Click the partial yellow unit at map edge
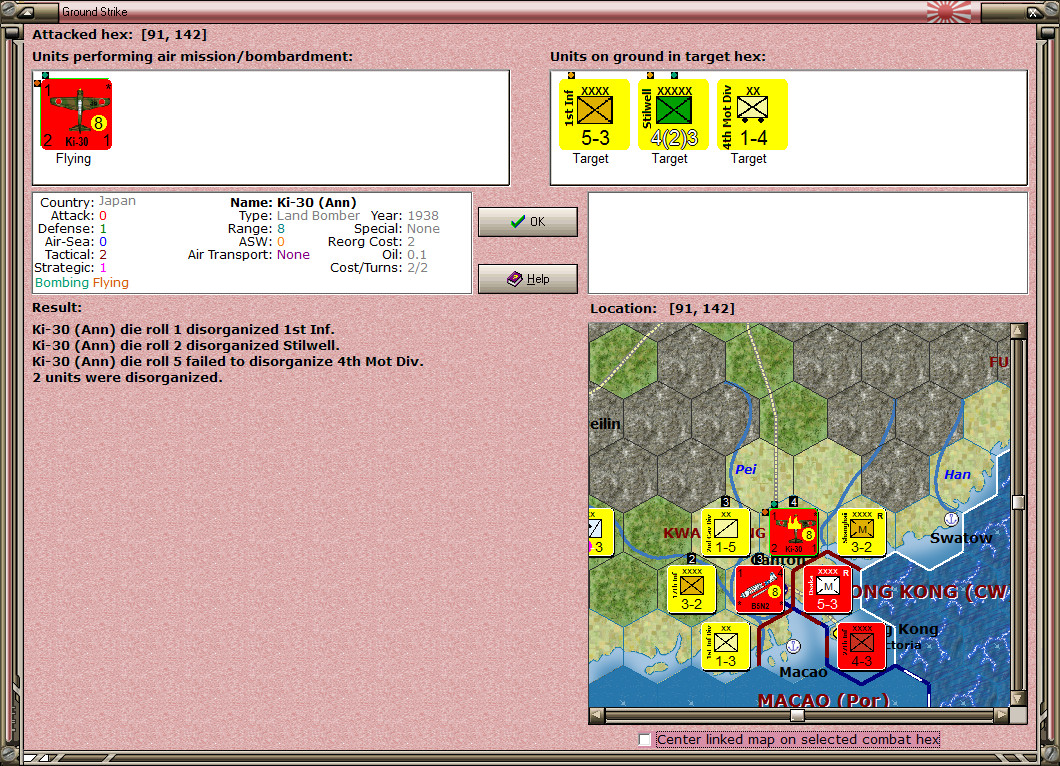 (x=601, y=532)
